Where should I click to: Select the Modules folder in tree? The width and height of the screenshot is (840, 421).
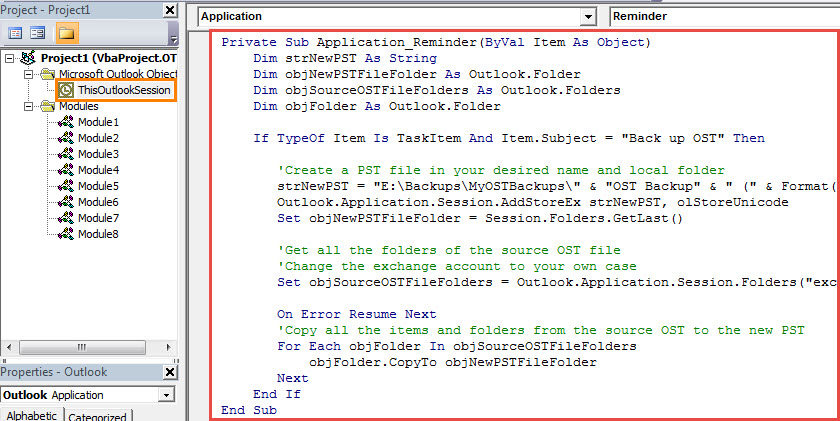79,106
